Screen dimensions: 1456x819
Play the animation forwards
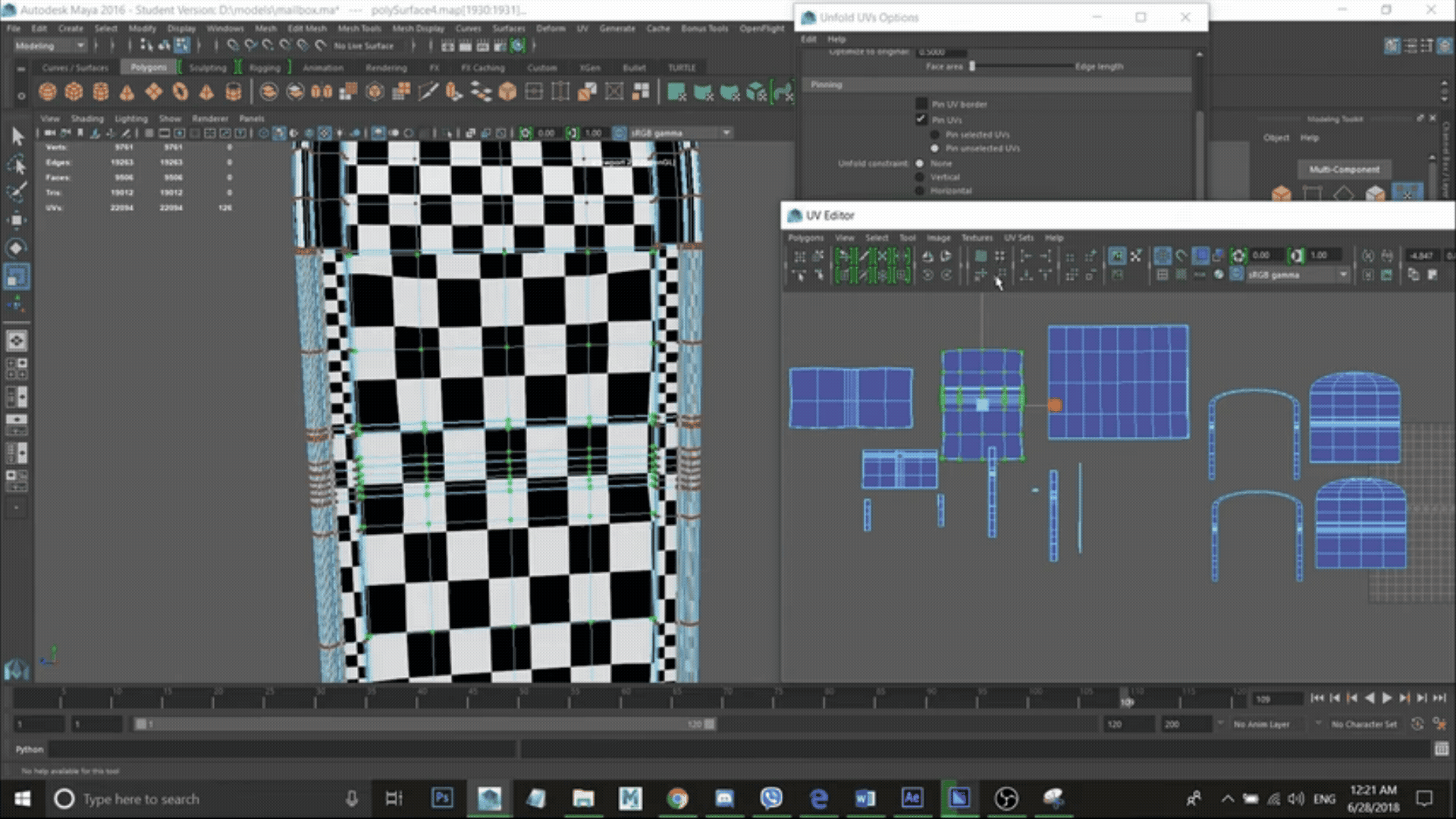click(1387, 698)
